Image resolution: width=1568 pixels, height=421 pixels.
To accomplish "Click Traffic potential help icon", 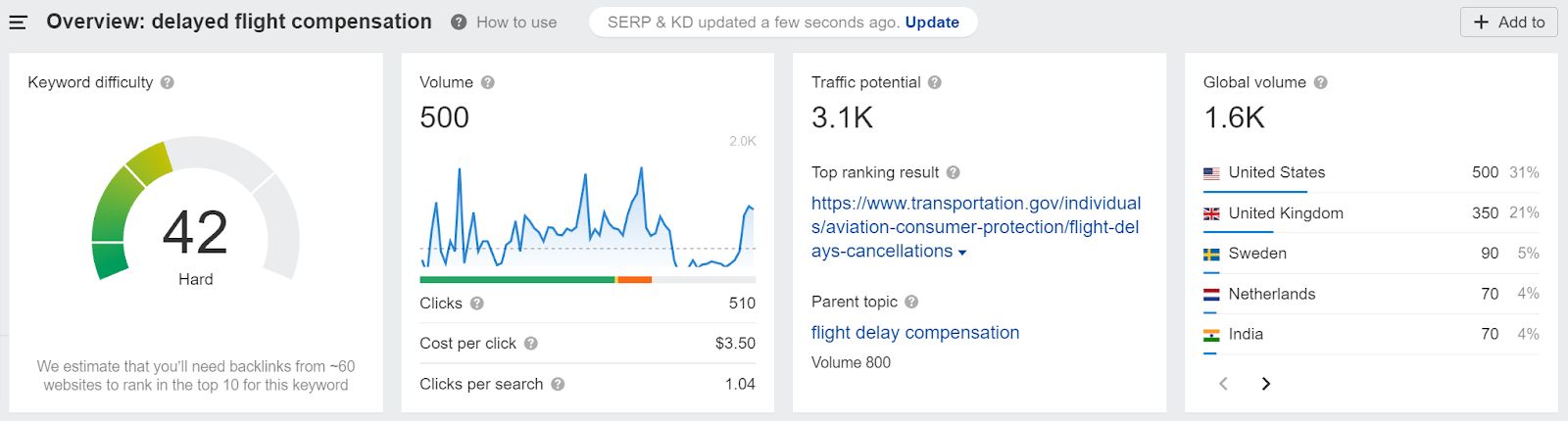I will pos(935,83).
